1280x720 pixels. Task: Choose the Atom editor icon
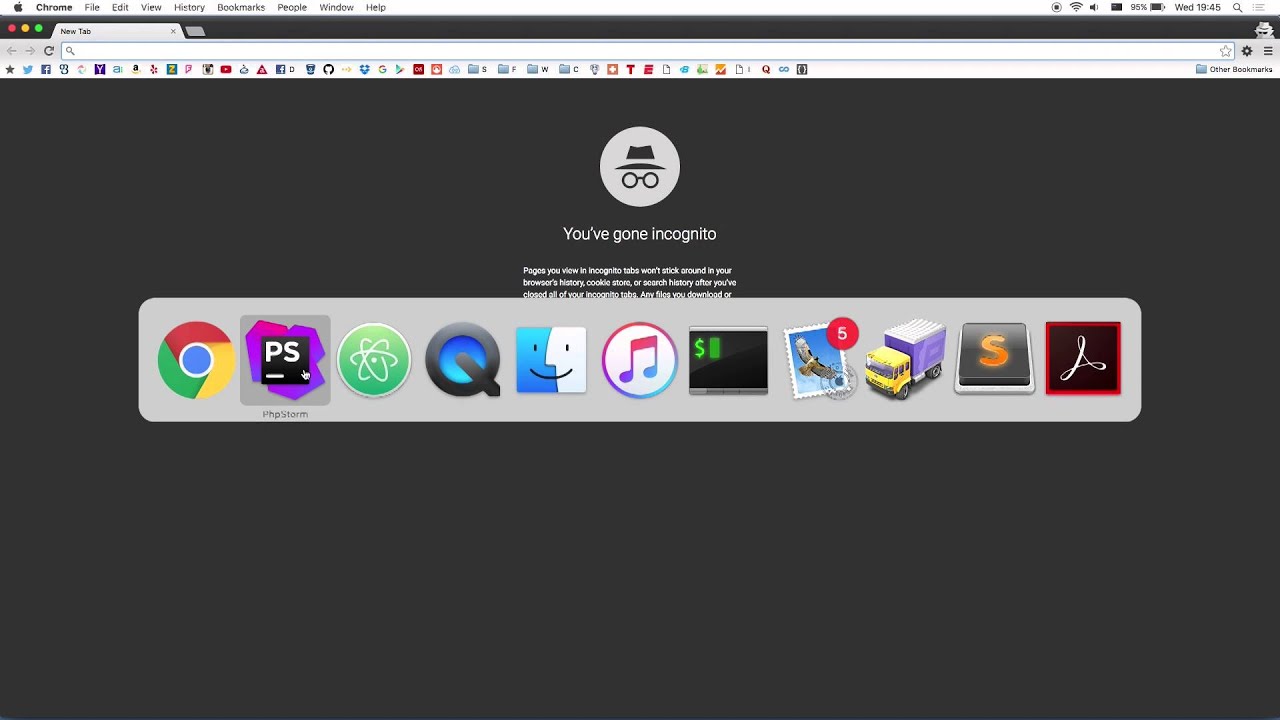click(374, 360)
